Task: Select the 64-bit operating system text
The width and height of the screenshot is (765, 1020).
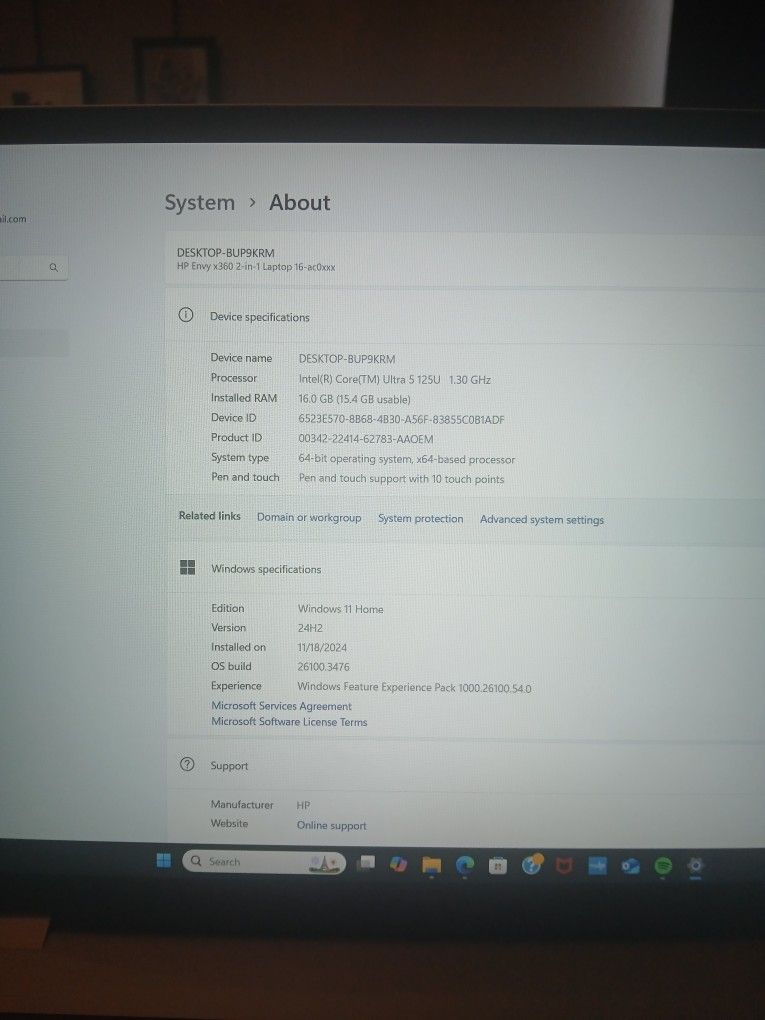Action: point(407,459)
